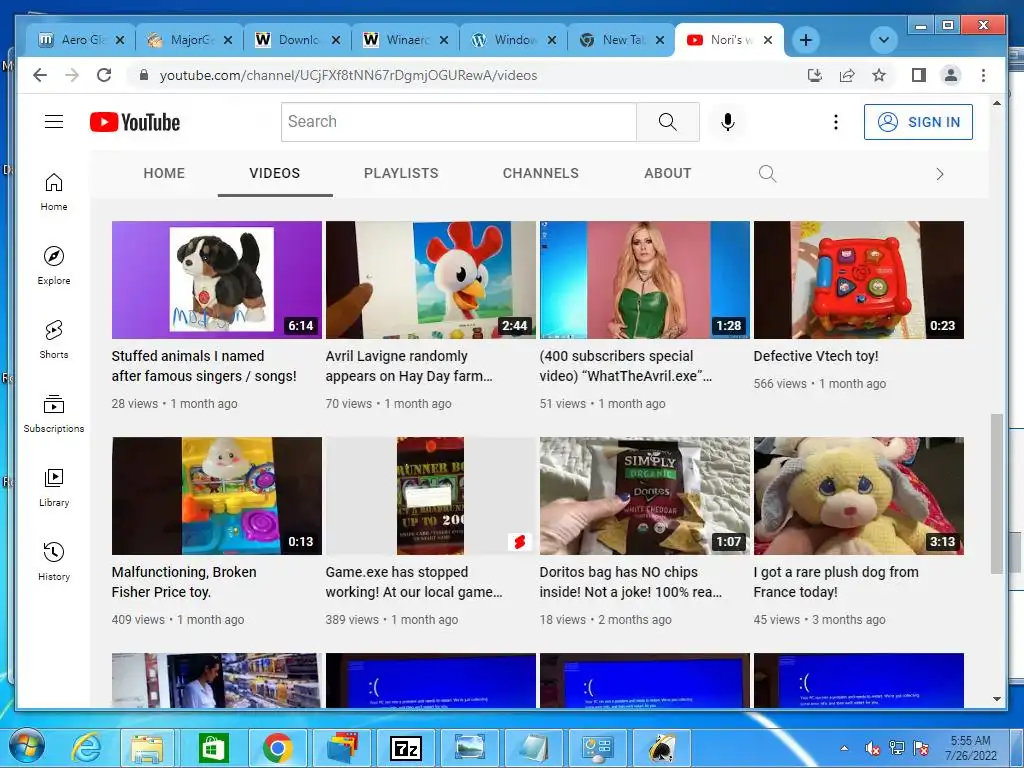1024x768 pixels.
Task: Open 7-Zip from taskbar
Action: click(406, 748)
